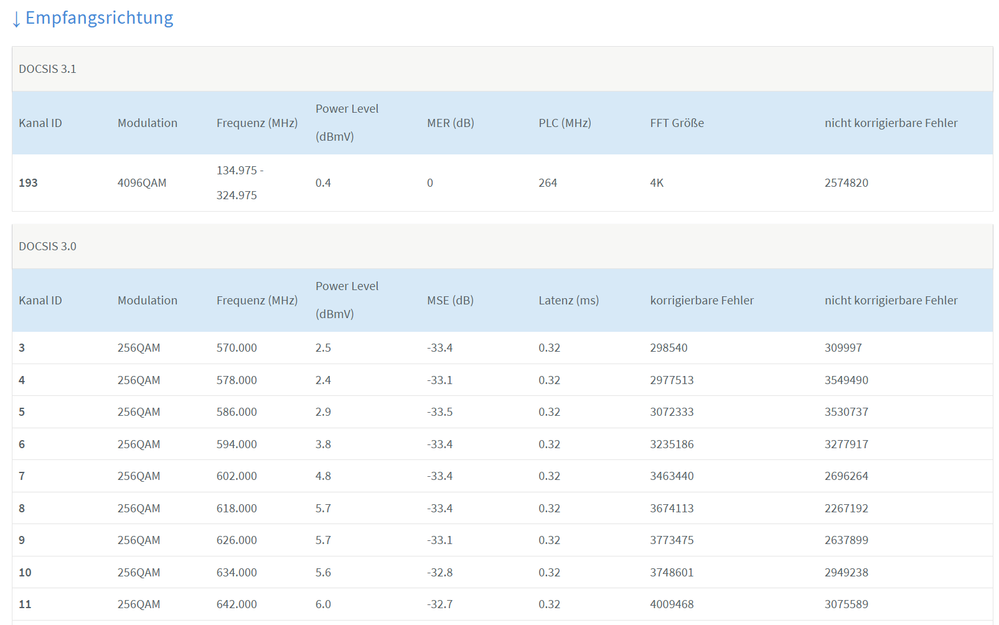Collapse the DOCSIS 3.1 section header
Viewport: 999px width, 625px height.
[x=48, y=69]
